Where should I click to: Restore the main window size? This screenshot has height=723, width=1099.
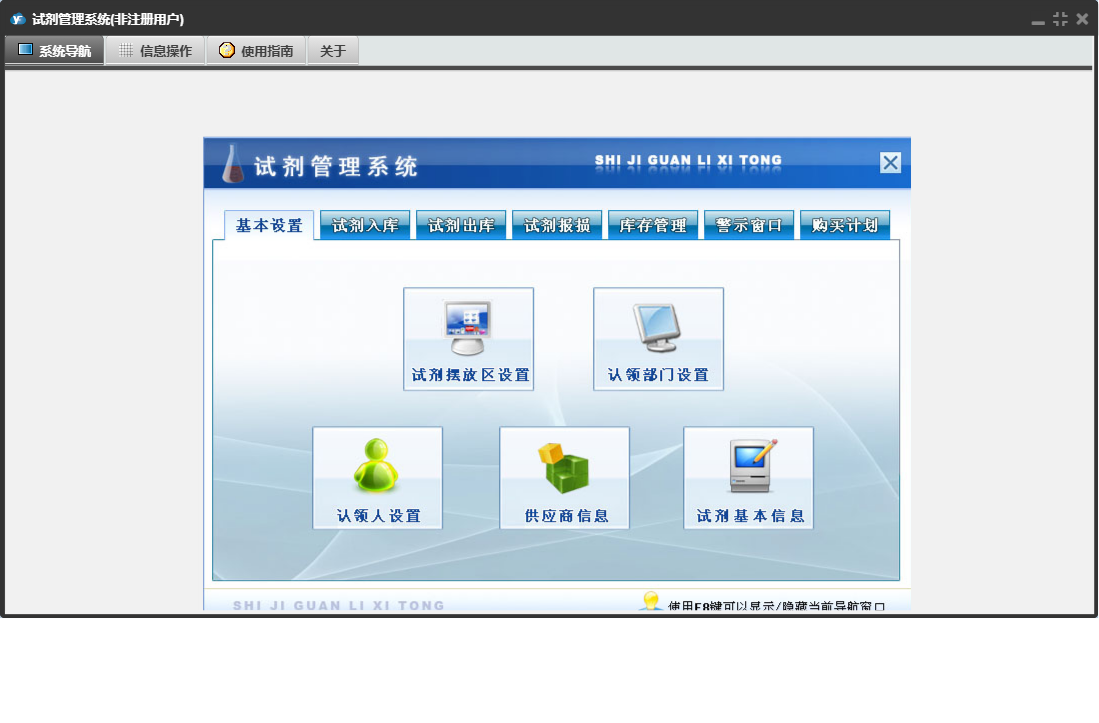coord(1060,19)
